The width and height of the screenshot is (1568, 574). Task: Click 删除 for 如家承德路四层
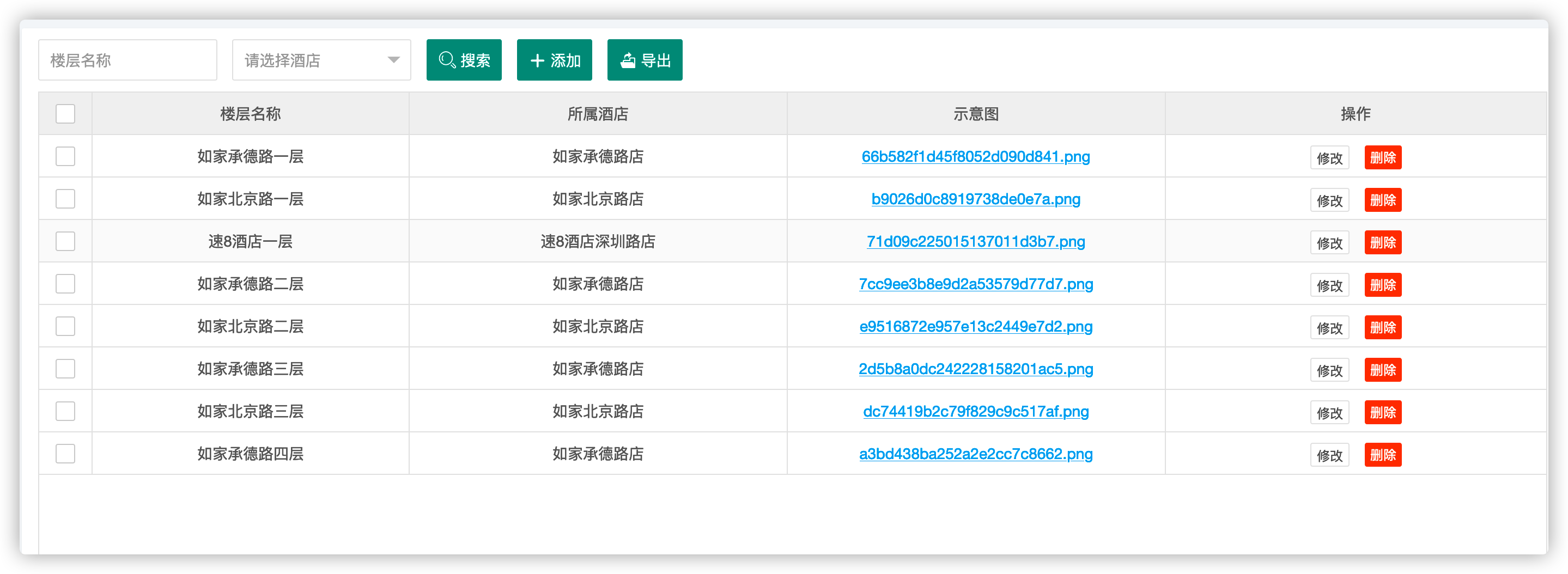[x=1382, y=455]
